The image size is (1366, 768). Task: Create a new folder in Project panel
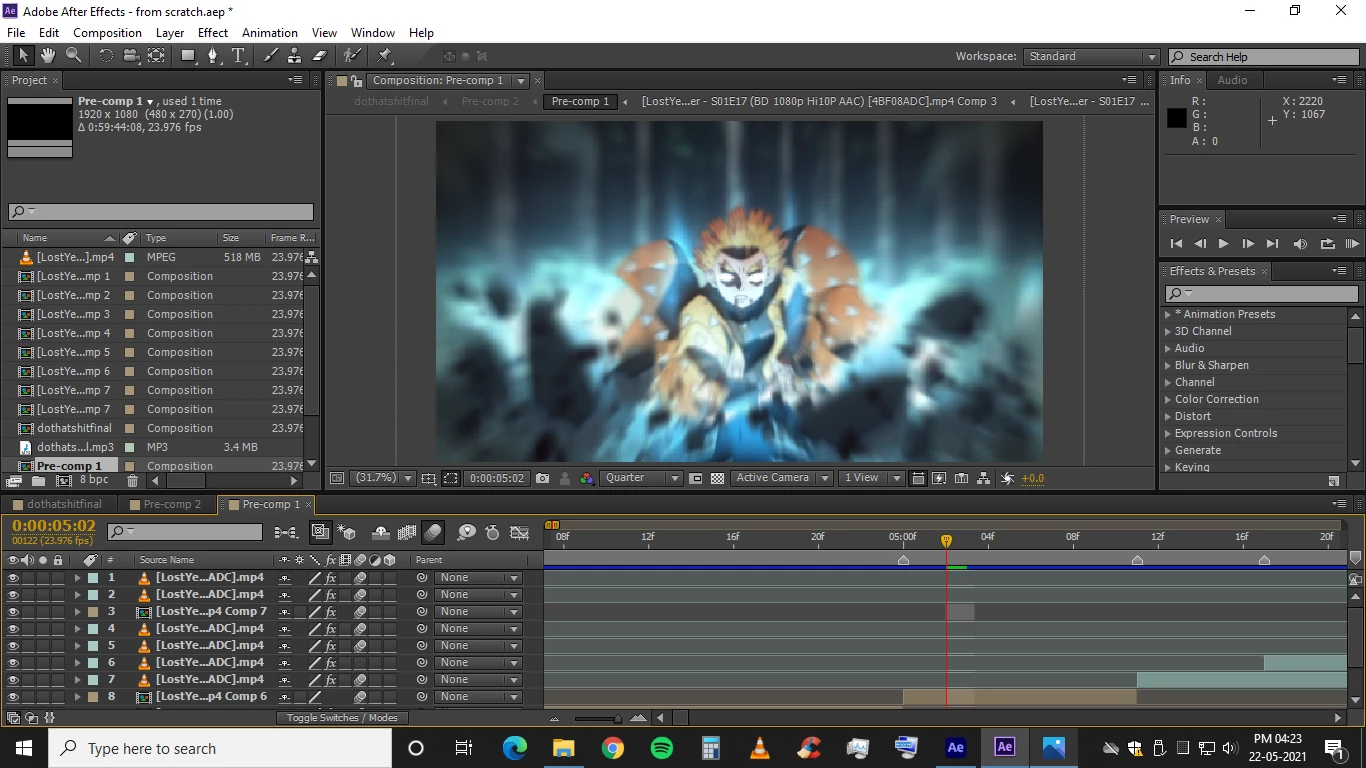tap(37, 481)
